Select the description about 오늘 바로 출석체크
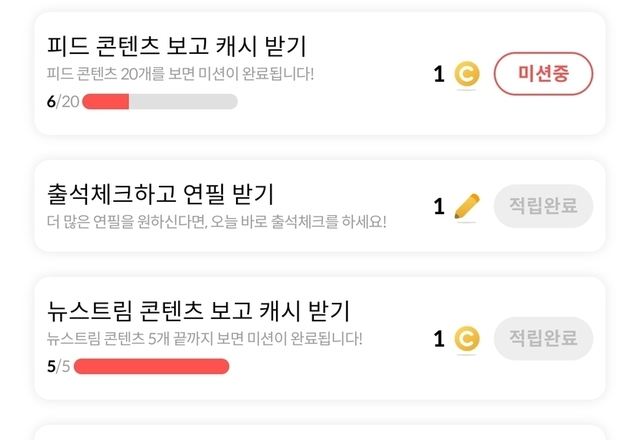640x440 pixels. point(217,220)
